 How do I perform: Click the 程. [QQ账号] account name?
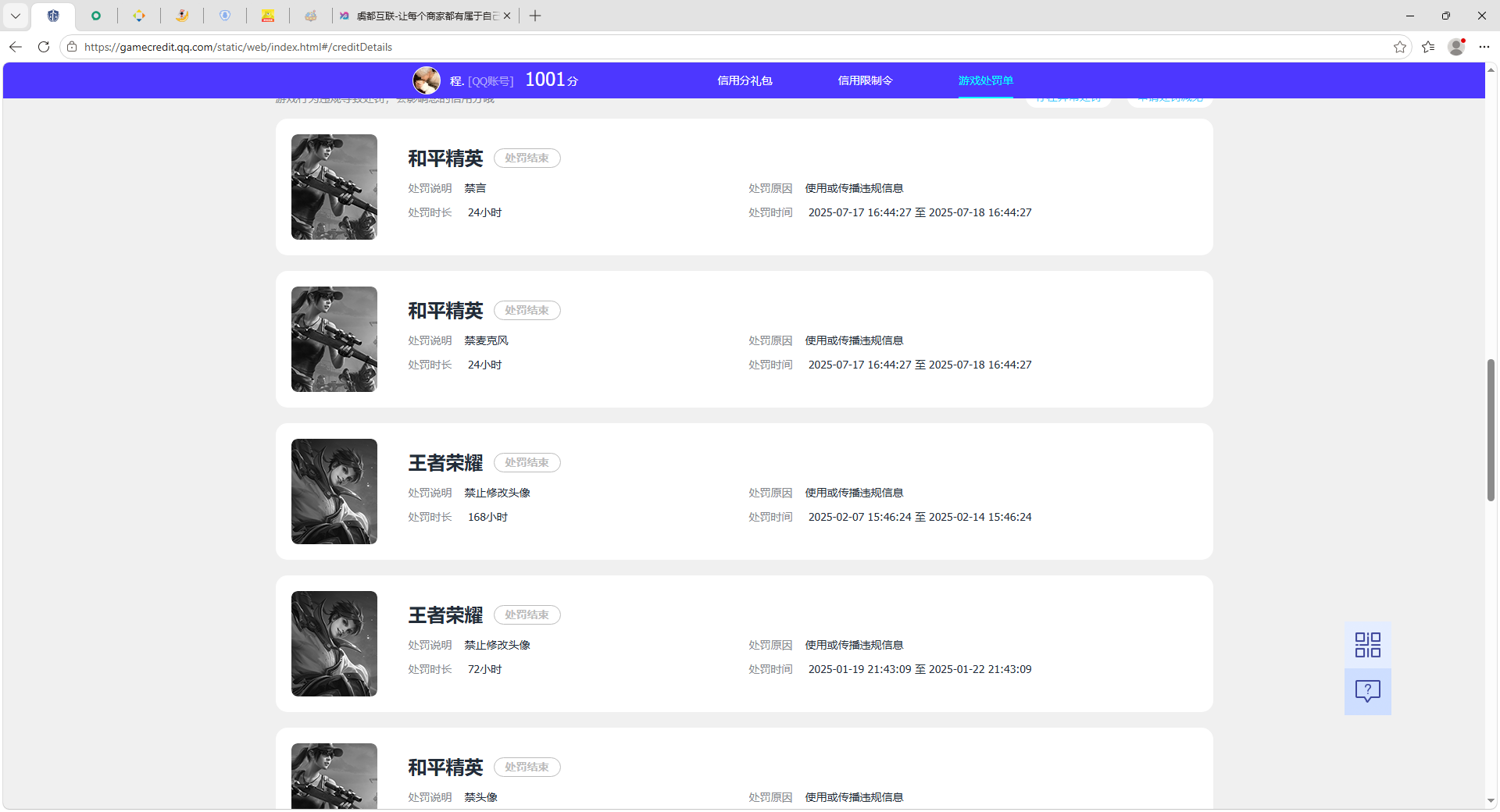481,81
